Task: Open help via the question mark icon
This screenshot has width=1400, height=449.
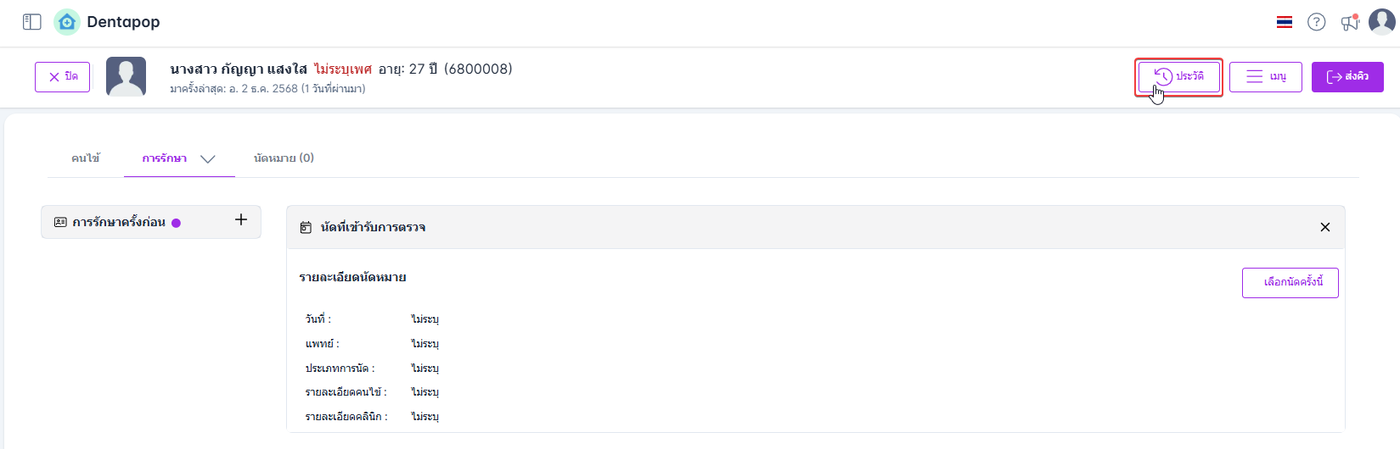Action: 1316,22
